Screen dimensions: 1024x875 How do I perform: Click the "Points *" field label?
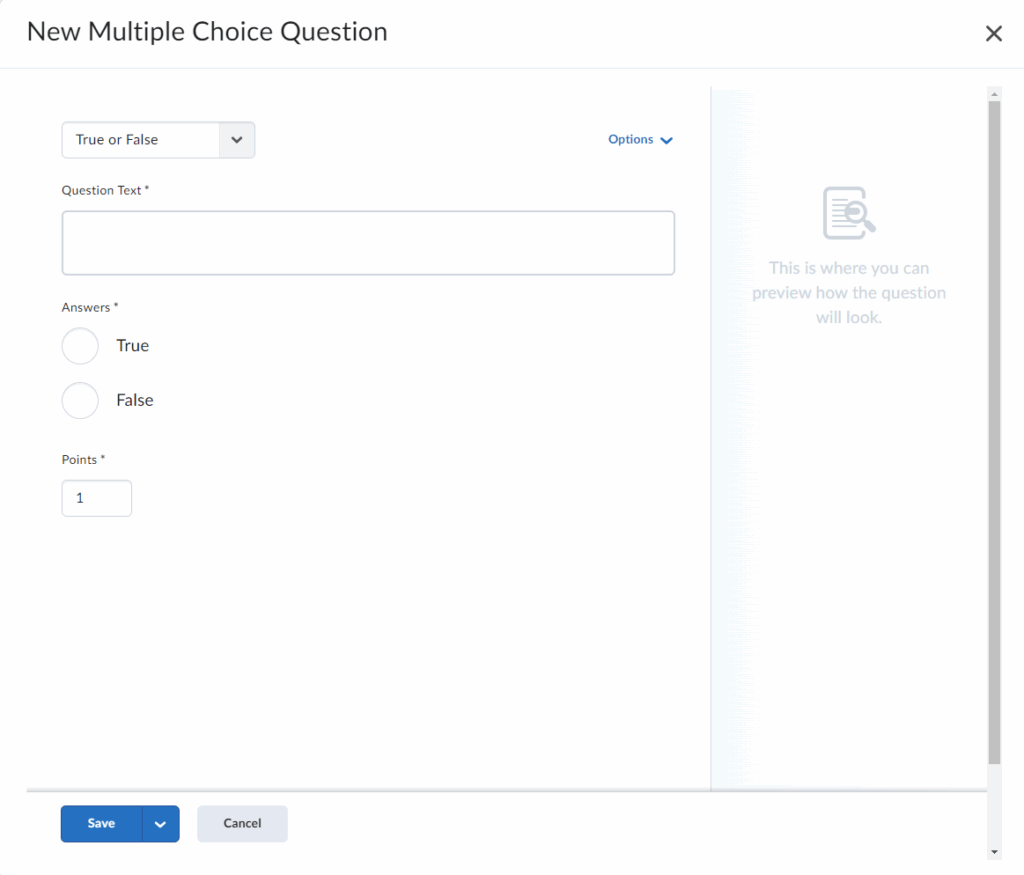83,460
